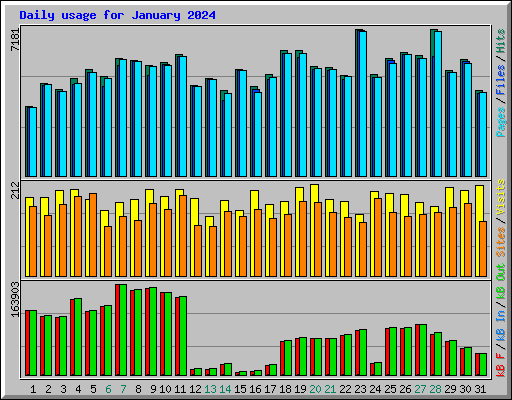
Task: Click weekend day 28 label
Action: (x=435, y=389)
